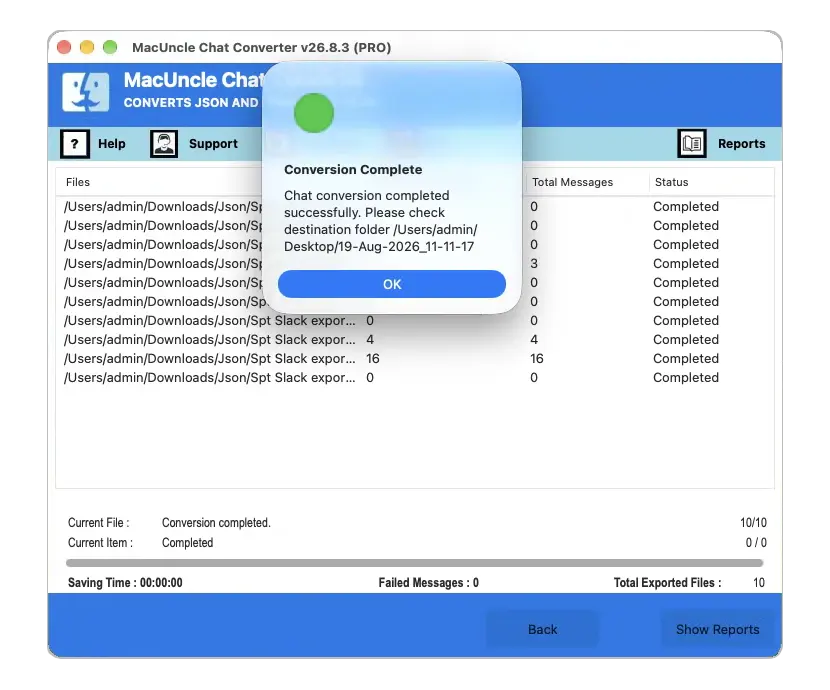This screenshot has width=830, height=690.
Task: Click the 0 / 0 item counter
Action: click(756, 542)
